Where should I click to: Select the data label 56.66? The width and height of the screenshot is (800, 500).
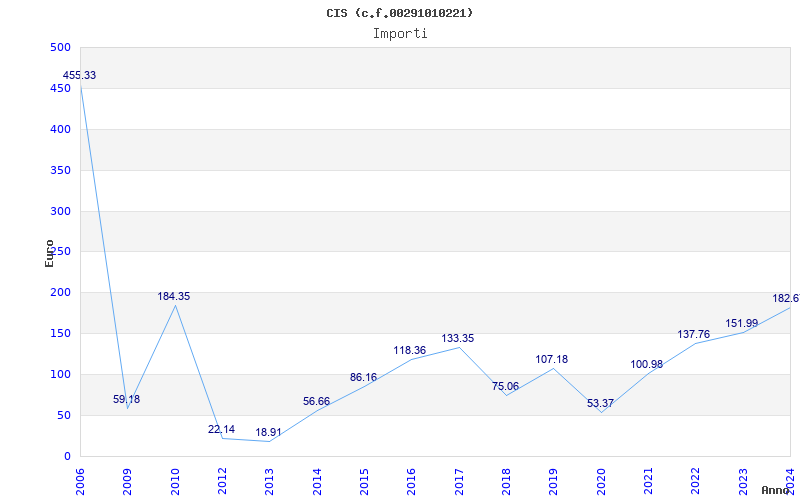[316, 402]
